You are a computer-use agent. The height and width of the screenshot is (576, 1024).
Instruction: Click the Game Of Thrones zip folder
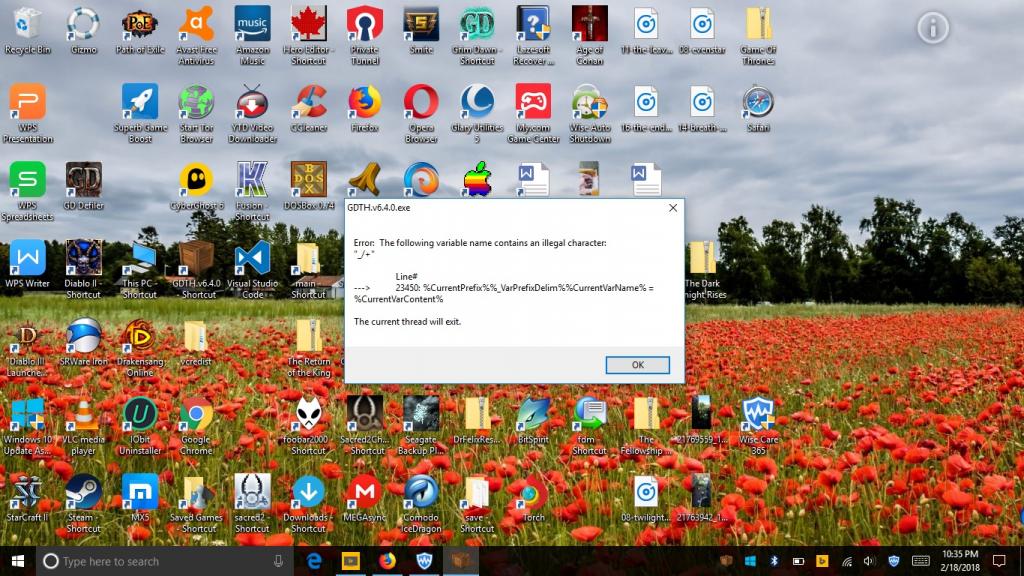coord(758,24)
